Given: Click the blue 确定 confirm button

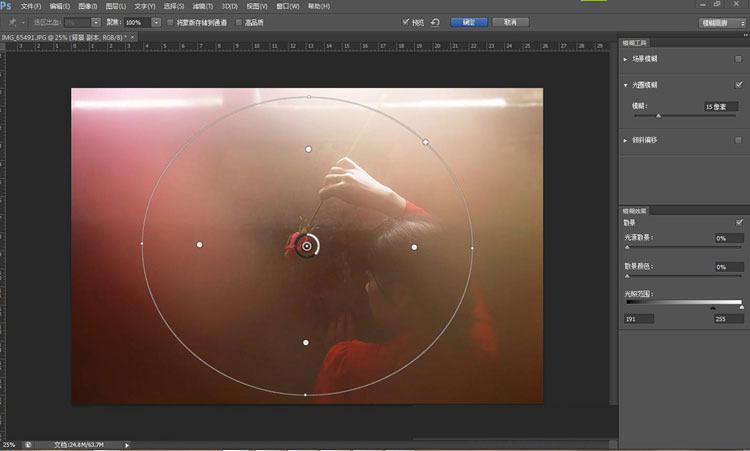Looking at the screenshot, I should coord(470,21).
